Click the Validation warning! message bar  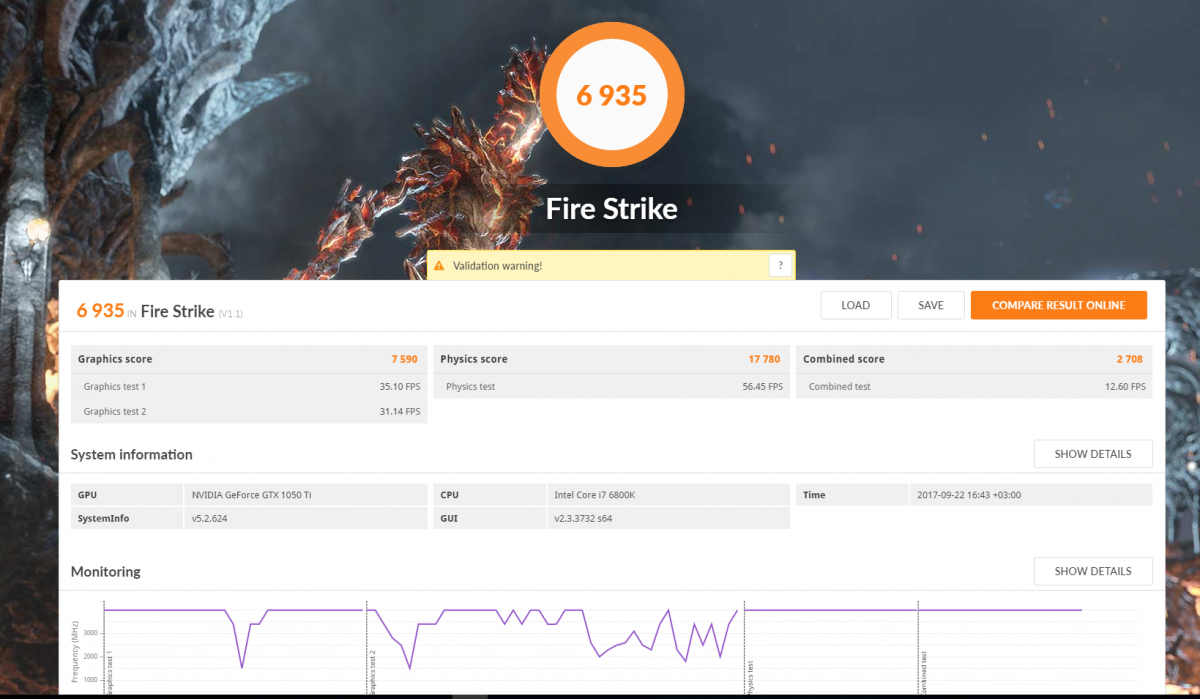[611, 266]
